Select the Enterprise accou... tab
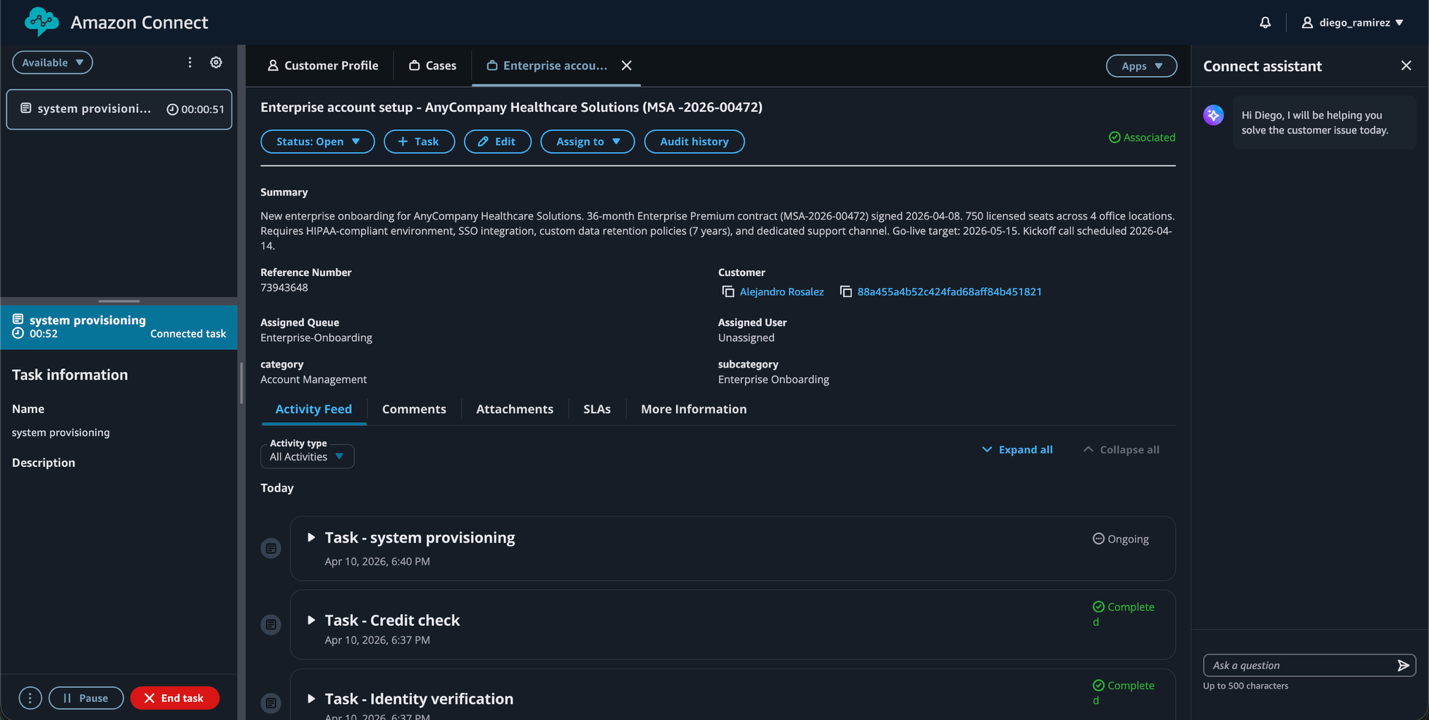The width and height of the screenshot is (1429, 720). (547, 66)
